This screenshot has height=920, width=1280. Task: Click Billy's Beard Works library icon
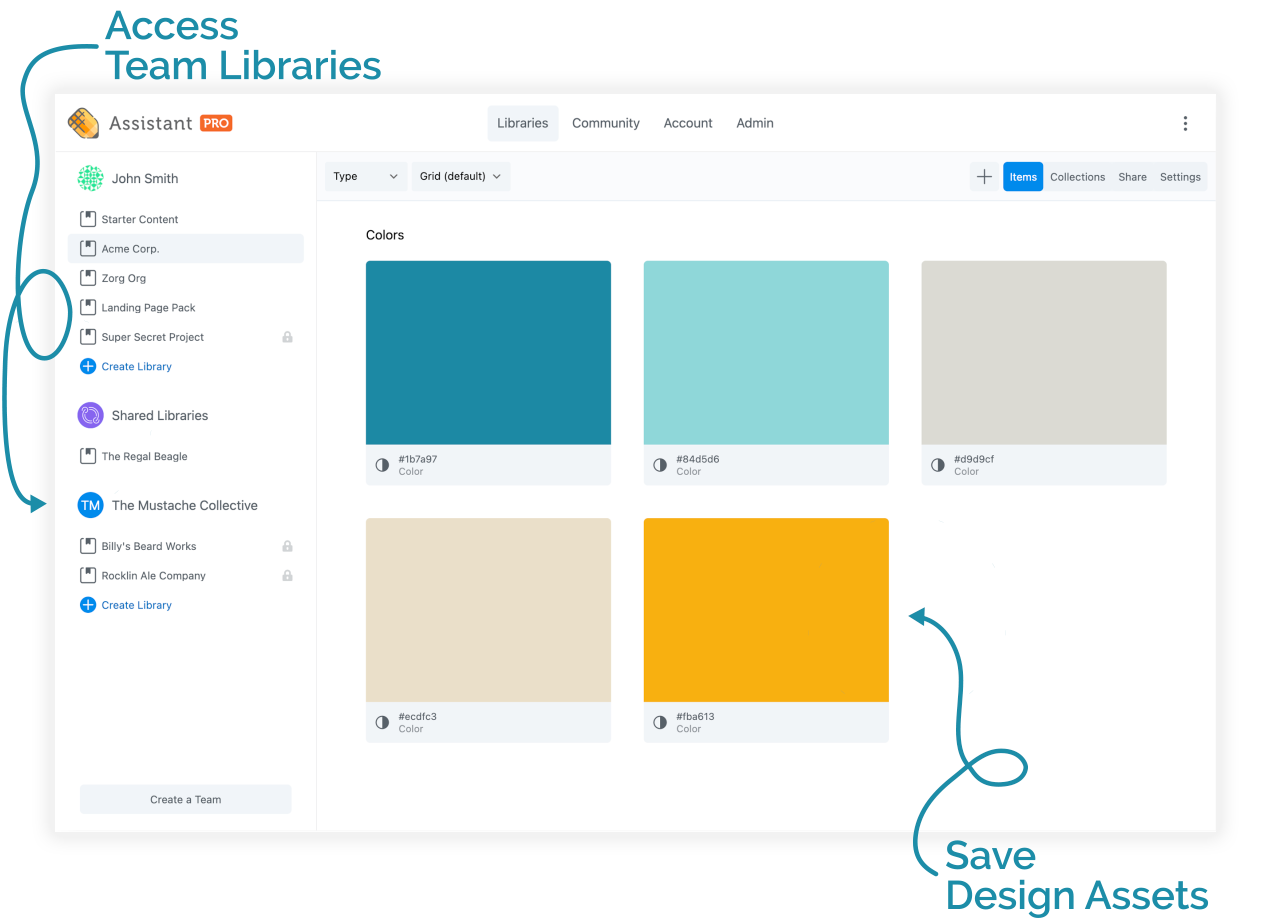click(88, 546)
